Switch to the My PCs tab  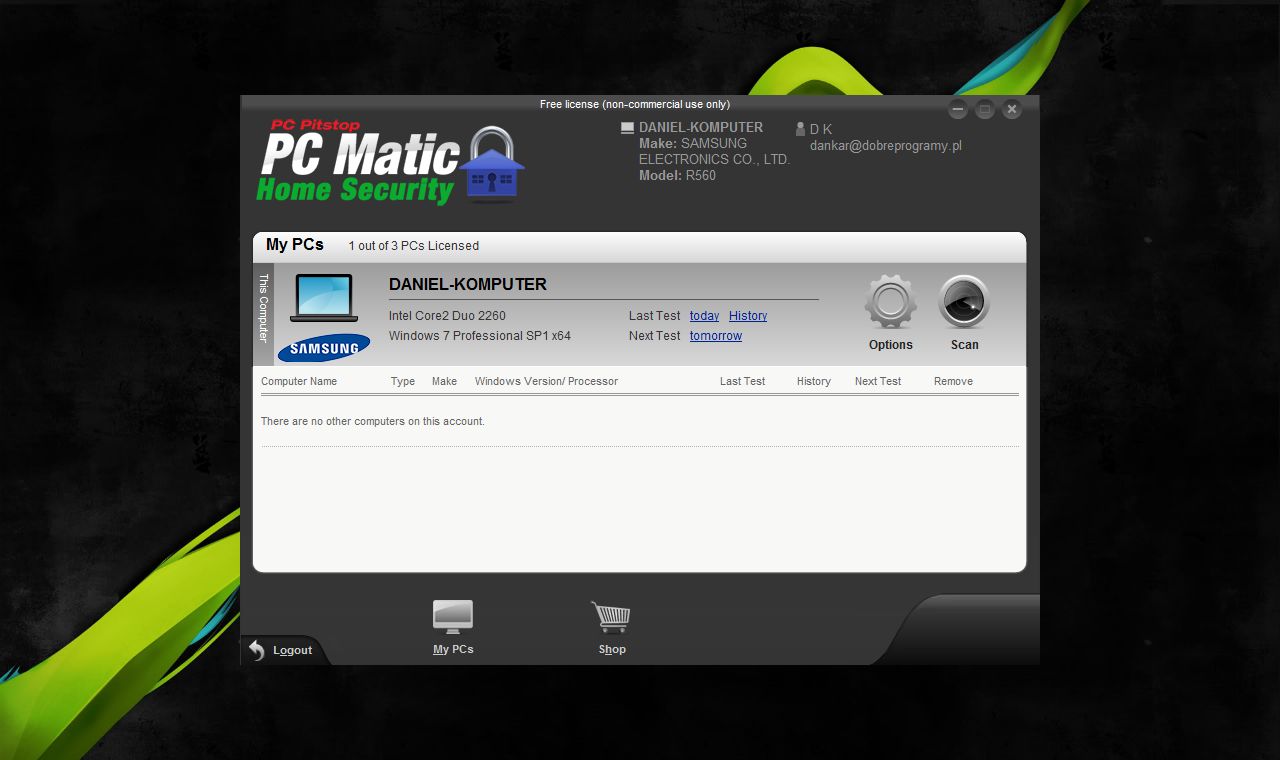coord(294,244)
